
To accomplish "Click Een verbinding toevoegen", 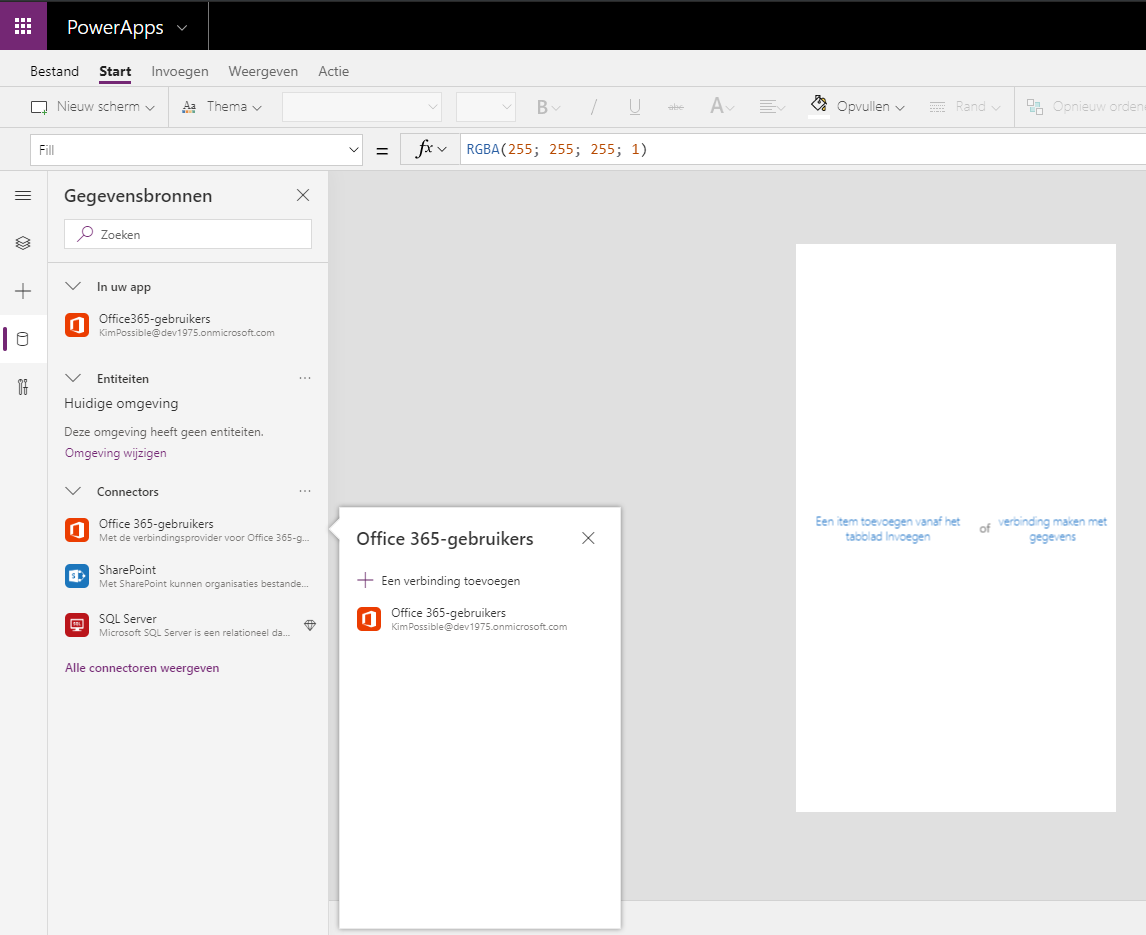I will 439,580.
